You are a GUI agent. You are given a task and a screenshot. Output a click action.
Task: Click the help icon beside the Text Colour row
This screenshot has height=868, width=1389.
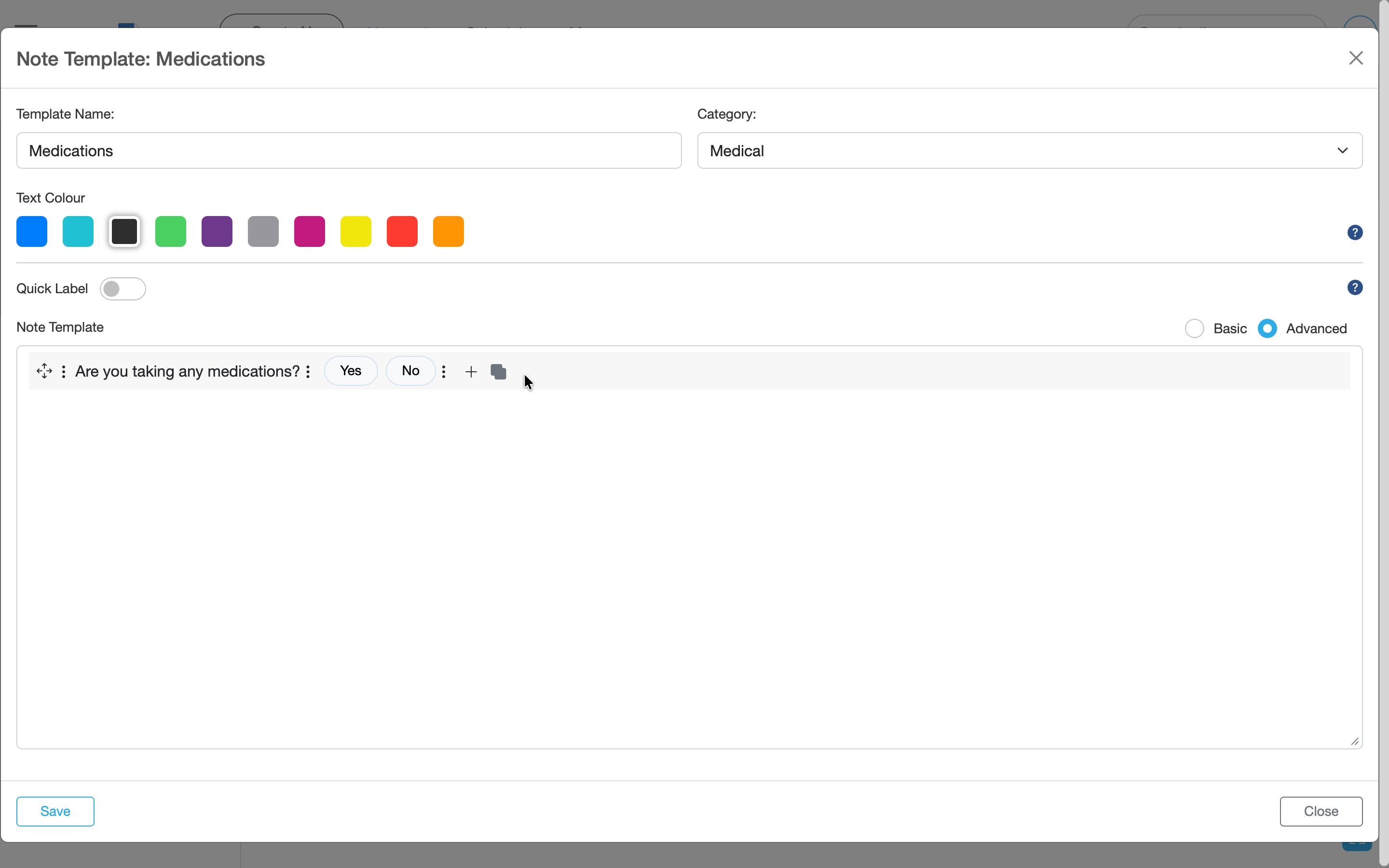pyautogui.click(x=1355, y=231)
